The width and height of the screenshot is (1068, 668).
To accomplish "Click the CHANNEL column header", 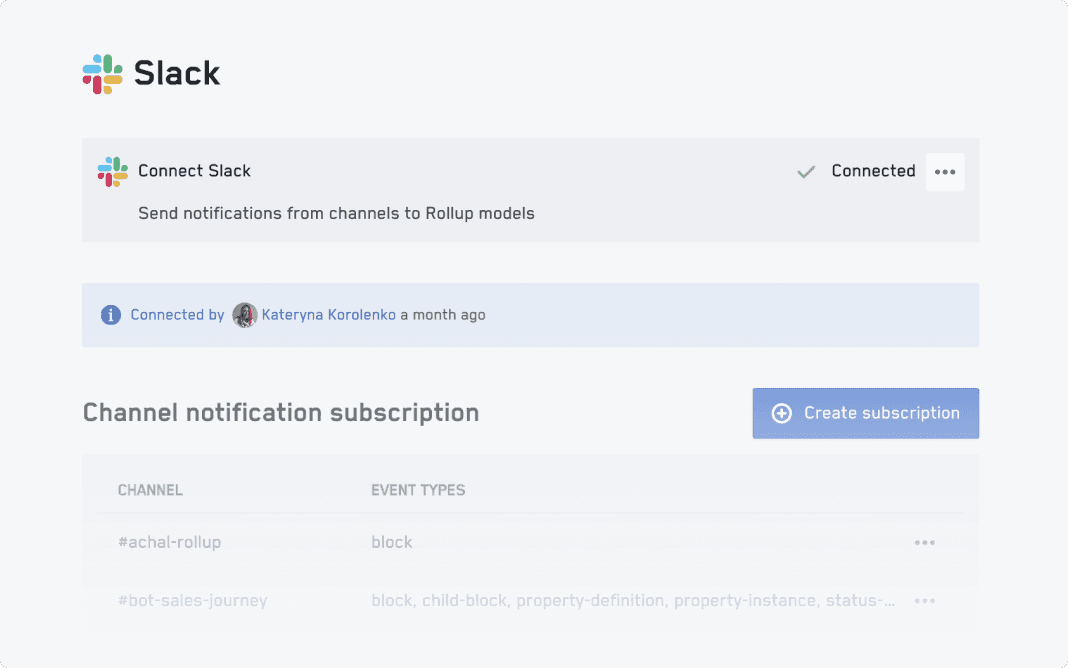I will (x=150, y=490).
